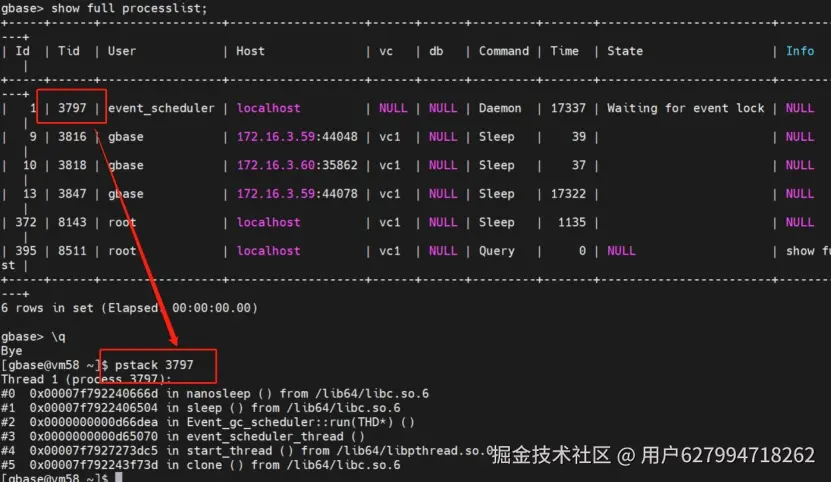Click Tid value 3816
Screen dimensions: 831x482
click(x=72, y=137)
